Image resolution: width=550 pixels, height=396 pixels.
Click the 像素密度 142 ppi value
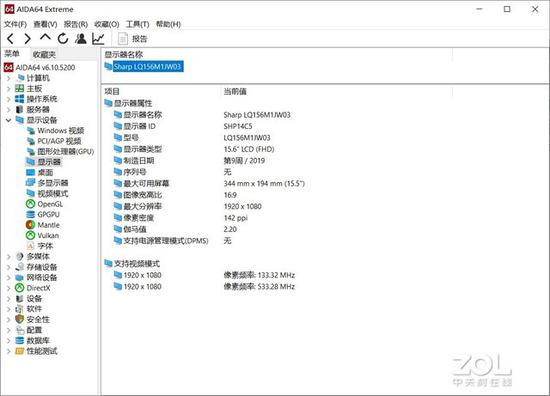tap(235, 218)
